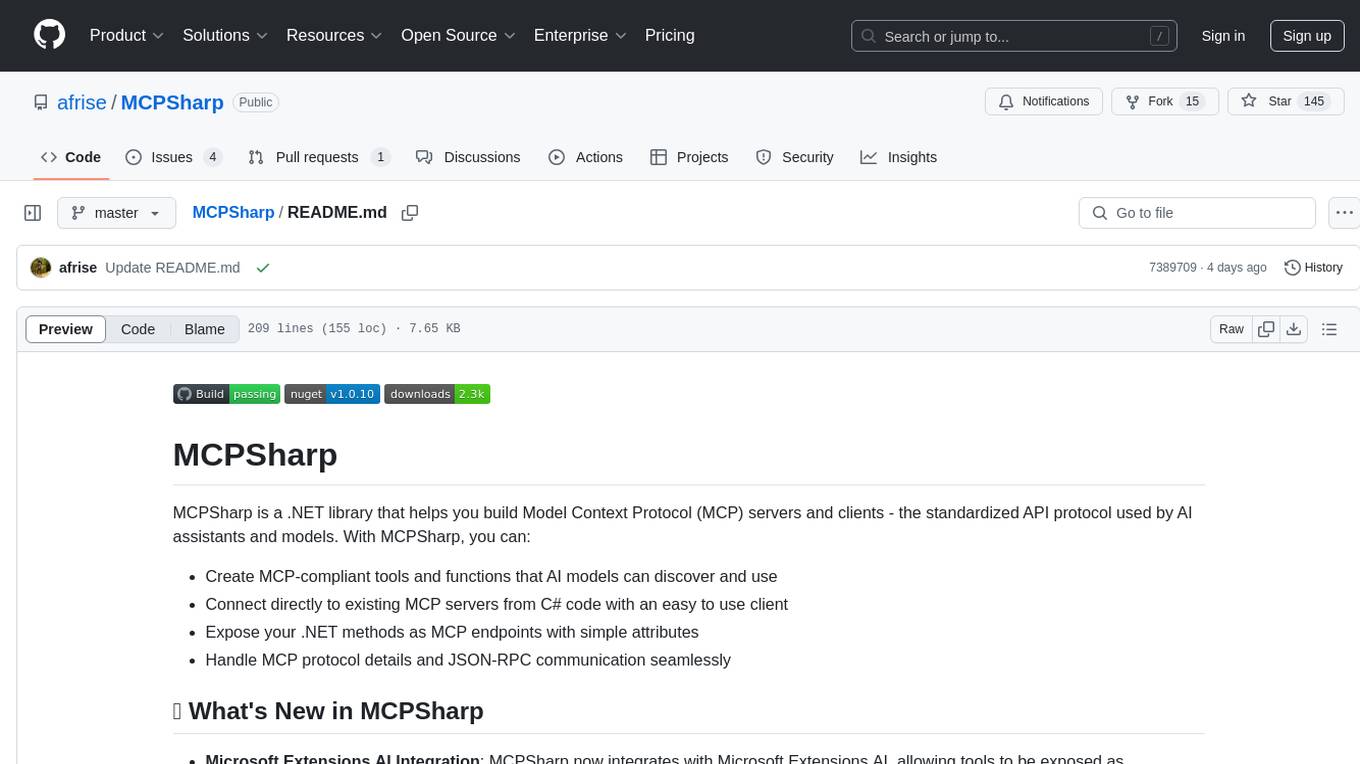
Task: Focus the Go to file field
Action: [x=1197, y=213]
